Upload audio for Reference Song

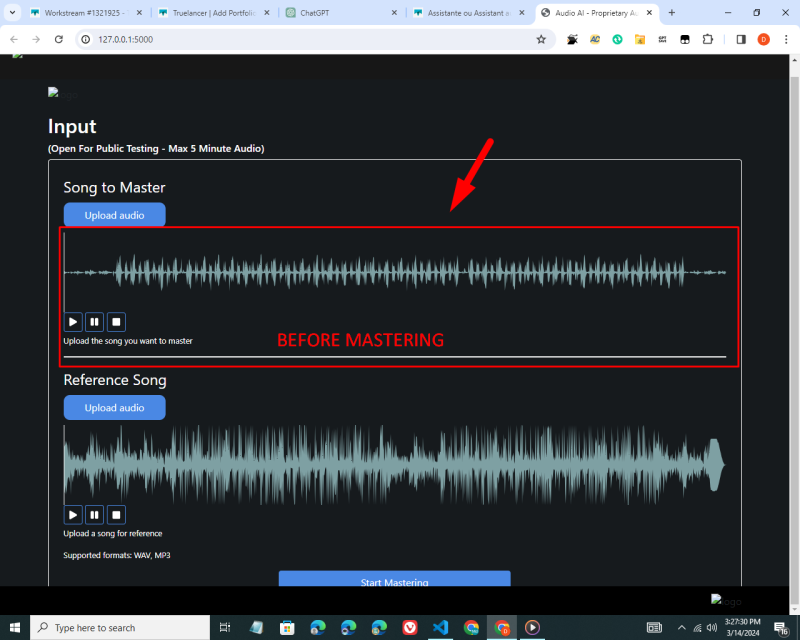click(114, 408)
